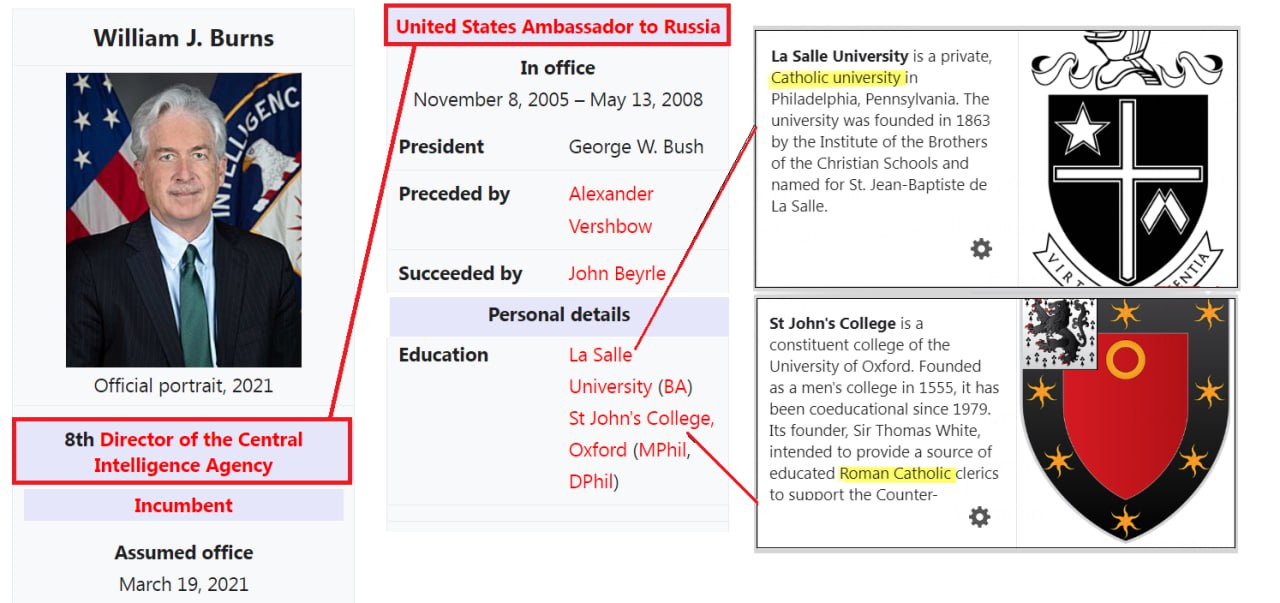The image size is (1280, 603).
Task: Click the highlighted Catholic university text
Action: (837, 78)
